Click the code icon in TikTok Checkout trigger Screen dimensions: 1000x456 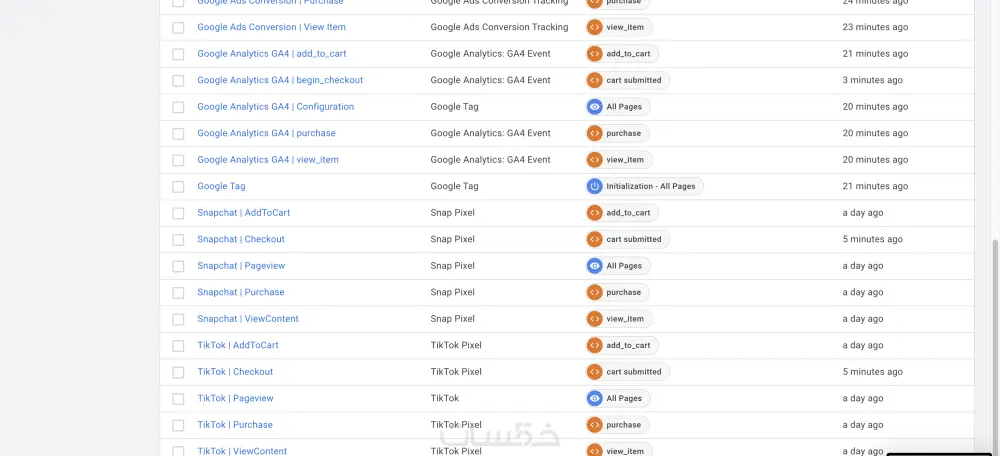pos(595,372)
